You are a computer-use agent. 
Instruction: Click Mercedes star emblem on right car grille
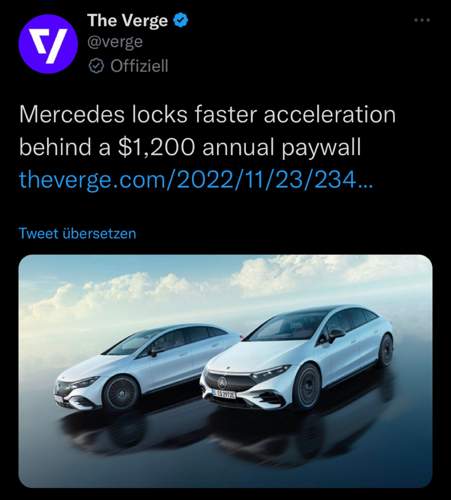[222, 382]
